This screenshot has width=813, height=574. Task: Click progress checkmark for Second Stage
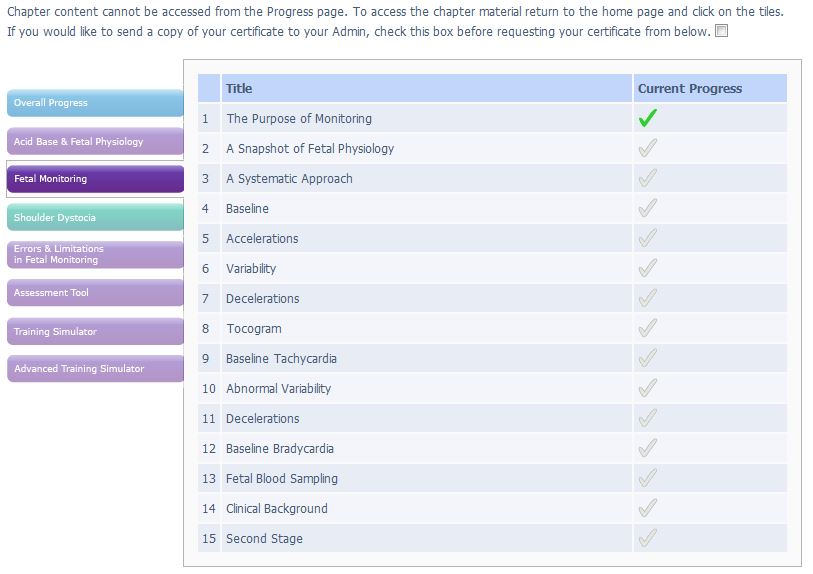pos(647,538)
